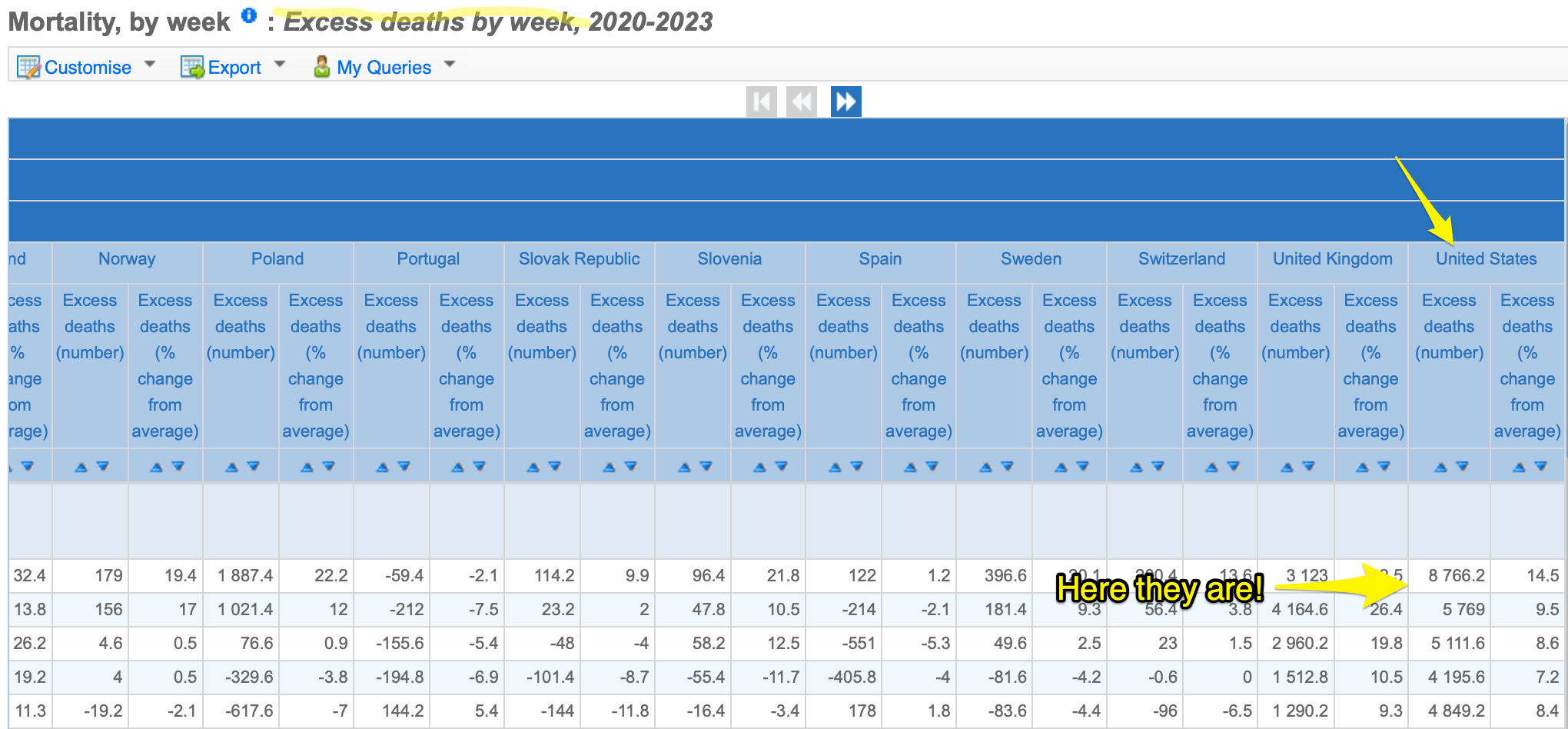Jump to the first page of columns
Image resolution: width=1568 pixels, height=729 pixels.
pos(762,102)
